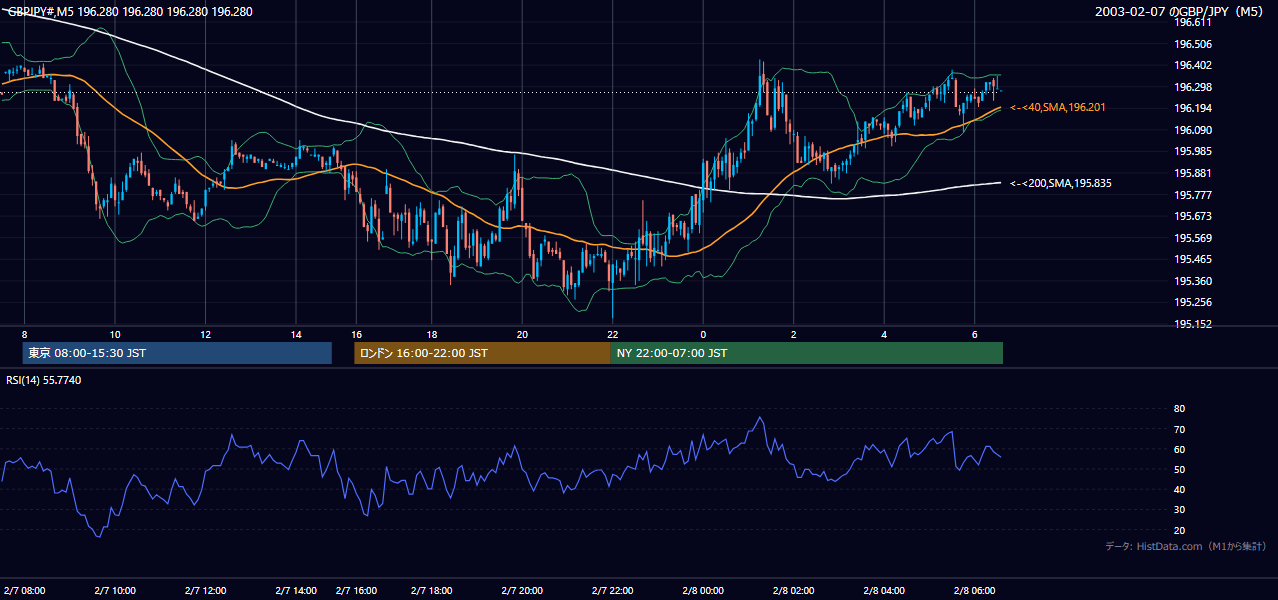Click the 195.256 price axis label
1278x600 pixels.
click(x=1192, y=302)
